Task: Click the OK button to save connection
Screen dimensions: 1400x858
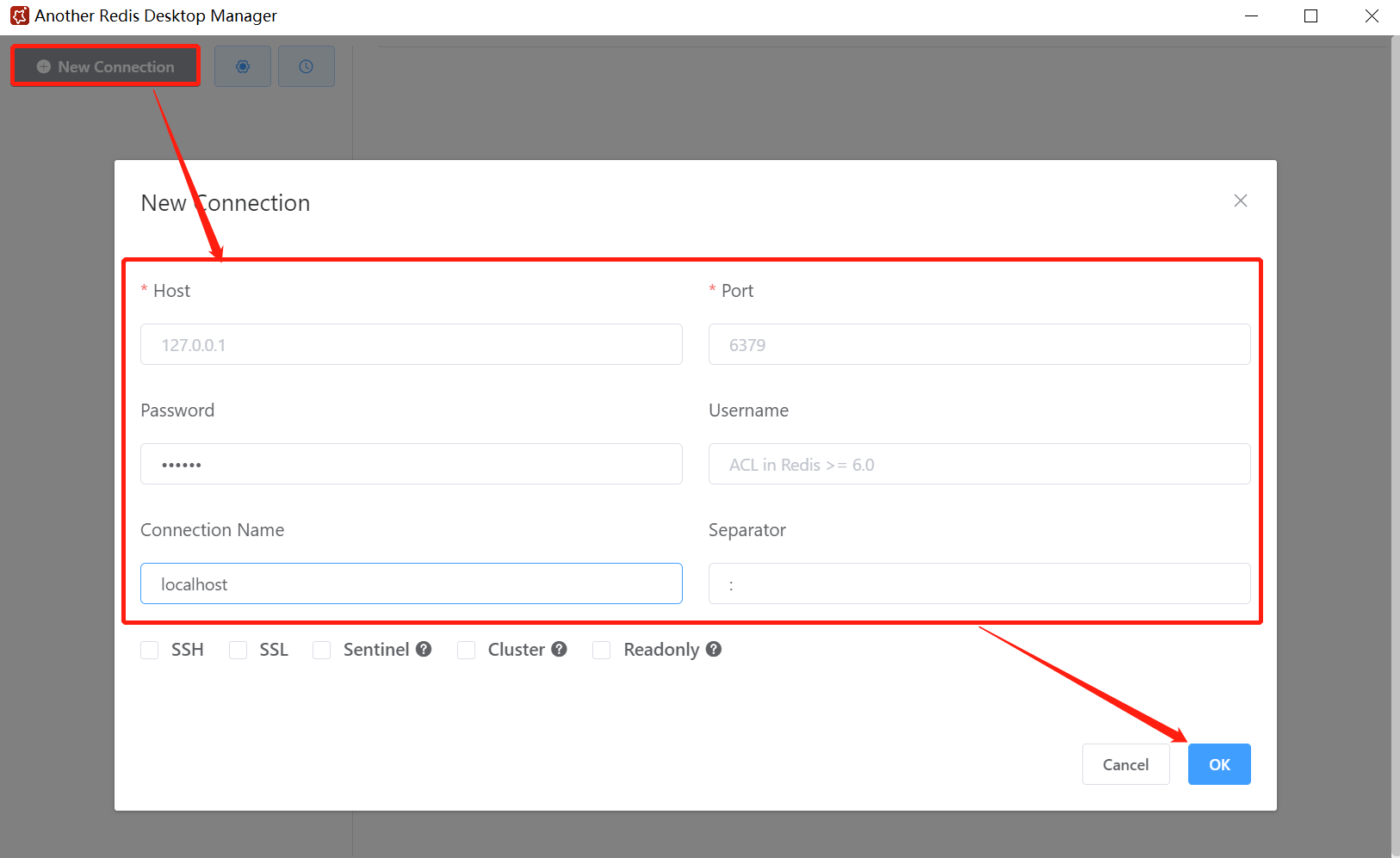Action: click(x=1219, y=764)
